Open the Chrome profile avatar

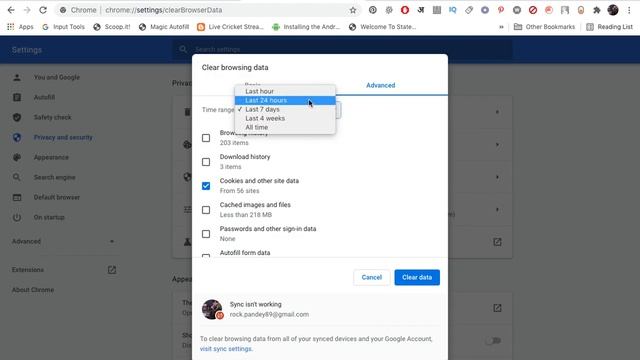pyautogui.click(x=613, y=10)
